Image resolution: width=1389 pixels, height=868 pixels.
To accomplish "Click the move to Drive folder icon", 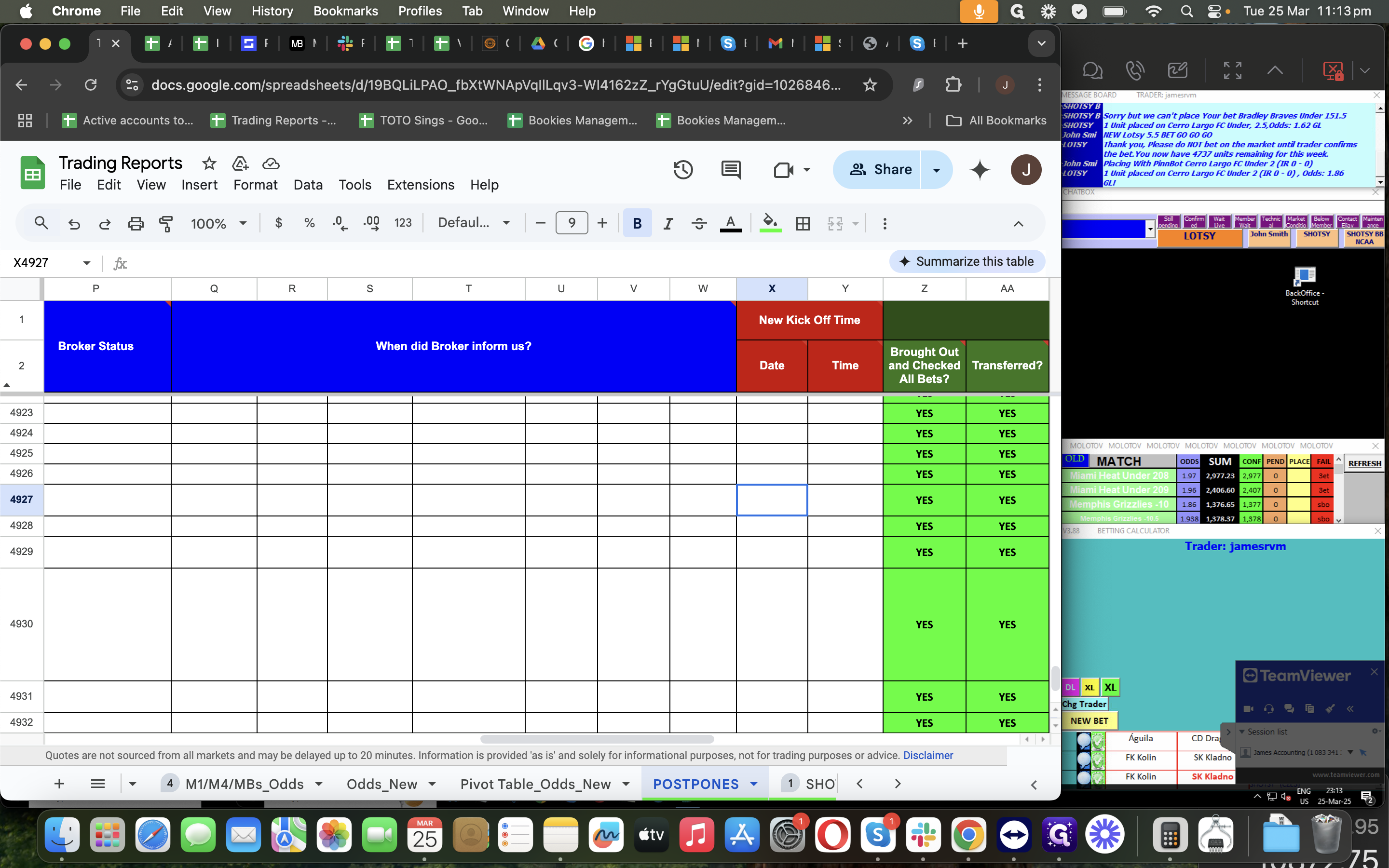I will click(240, 163).
